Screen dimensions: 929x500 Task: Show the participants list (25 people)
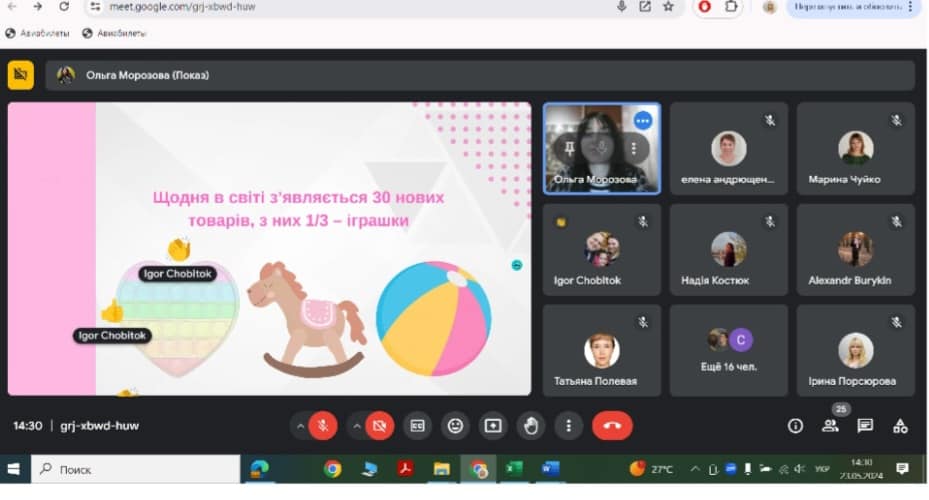point(830,426)
